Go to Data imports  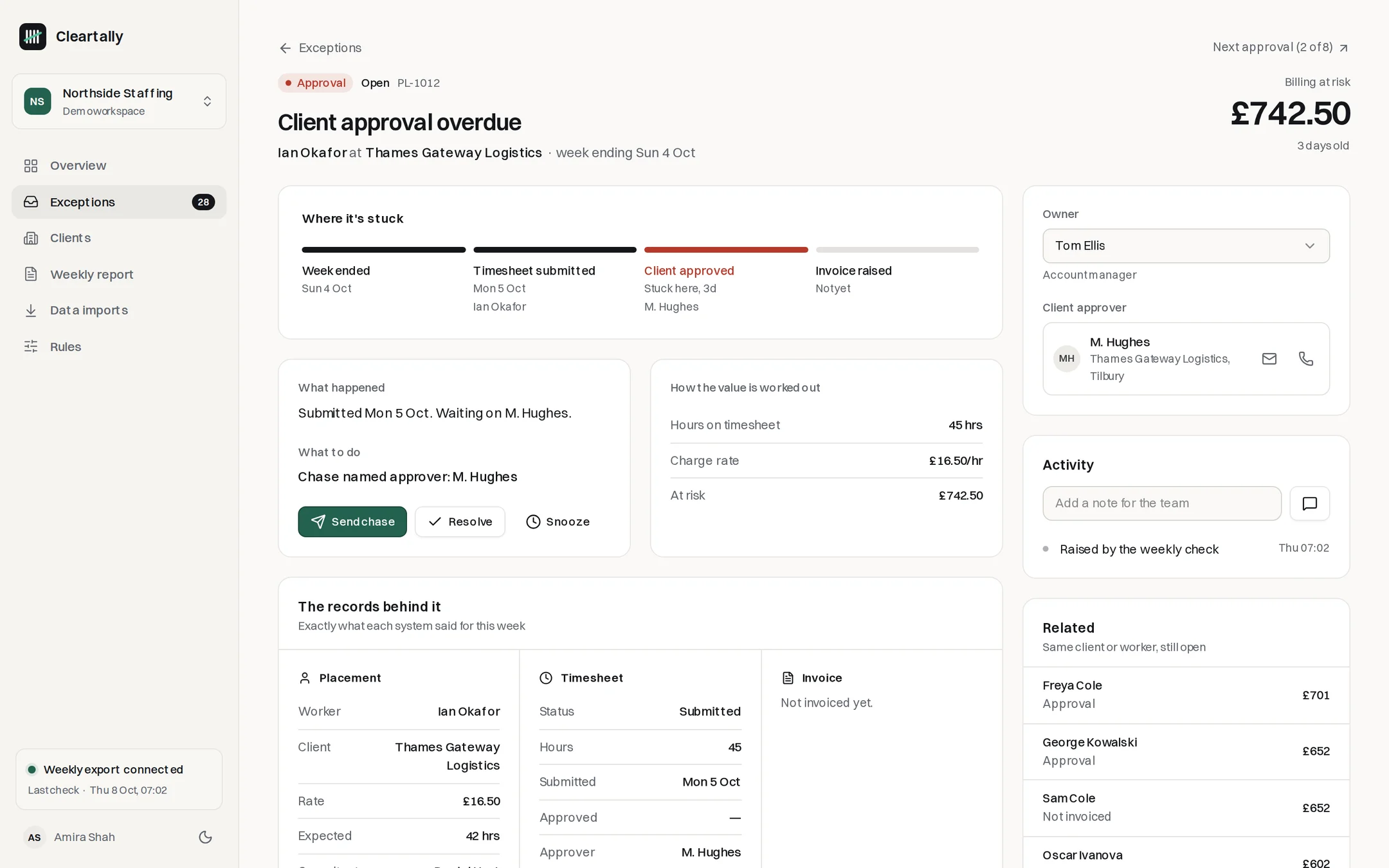(x=119, y=311)
